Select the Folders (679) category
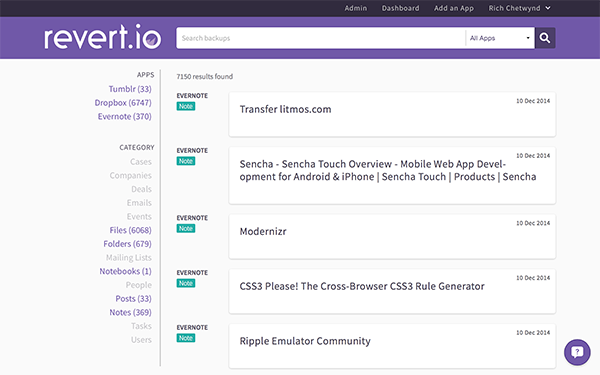This screenshot has width=600, height=375. (127, 244)
